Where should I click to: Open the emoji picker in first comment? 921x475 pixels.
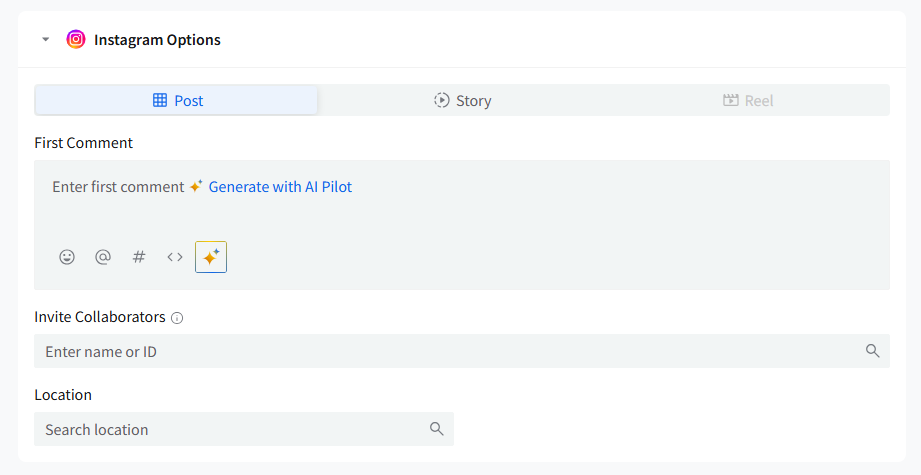click(67, 257)
